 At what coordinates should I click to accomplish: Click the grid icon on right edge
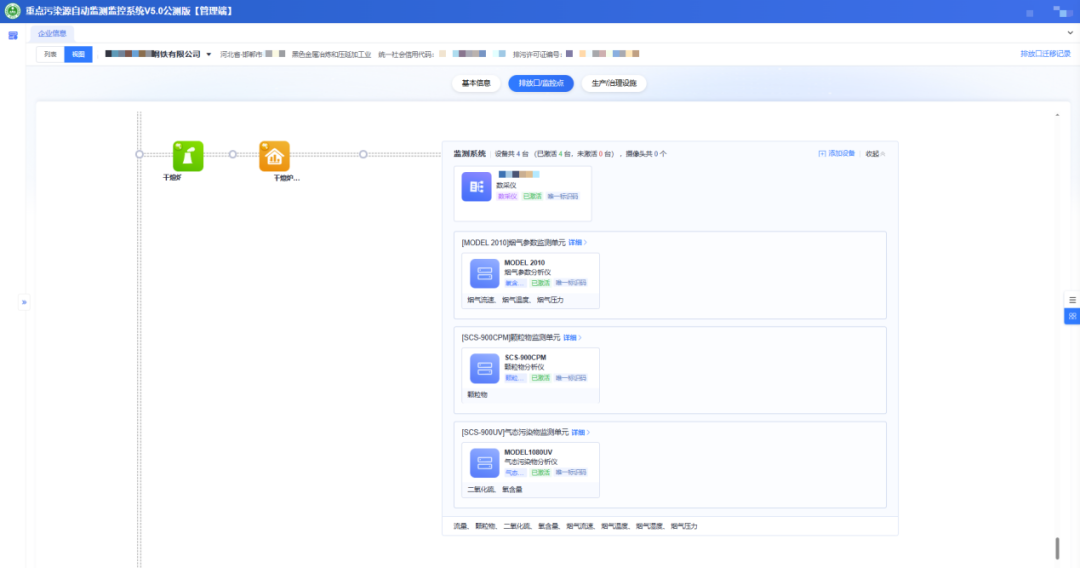(1072, 316)
